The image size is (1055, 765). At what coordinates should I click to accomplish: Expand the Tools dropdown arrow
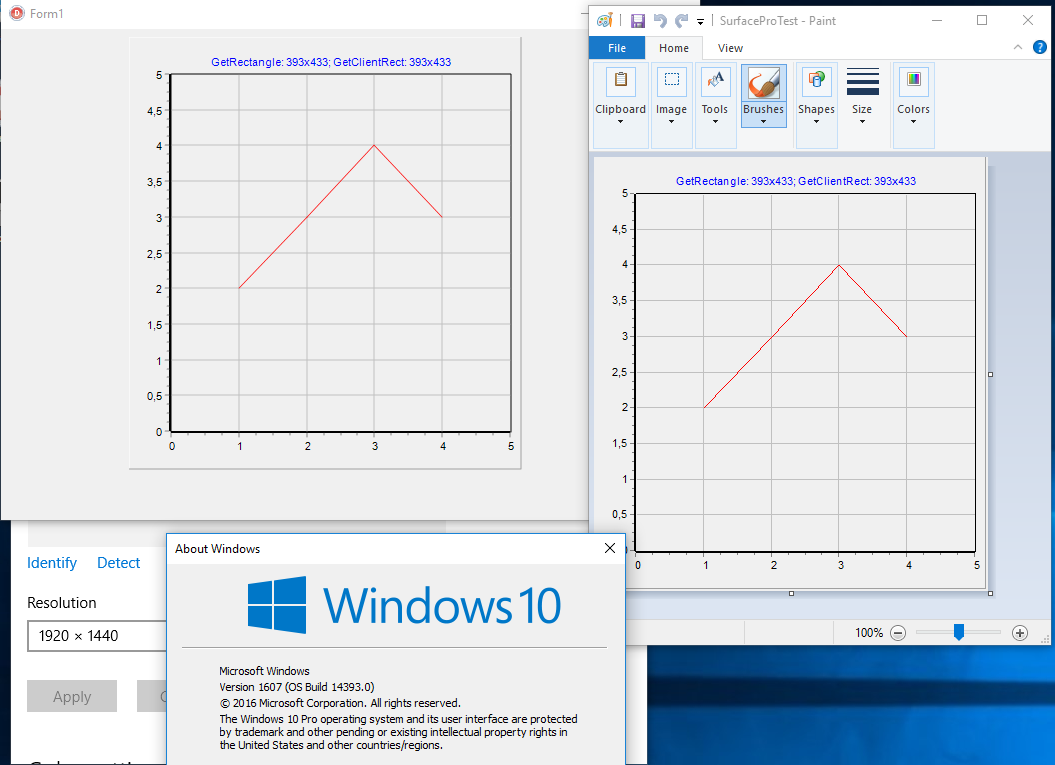[x=715, y=122]
